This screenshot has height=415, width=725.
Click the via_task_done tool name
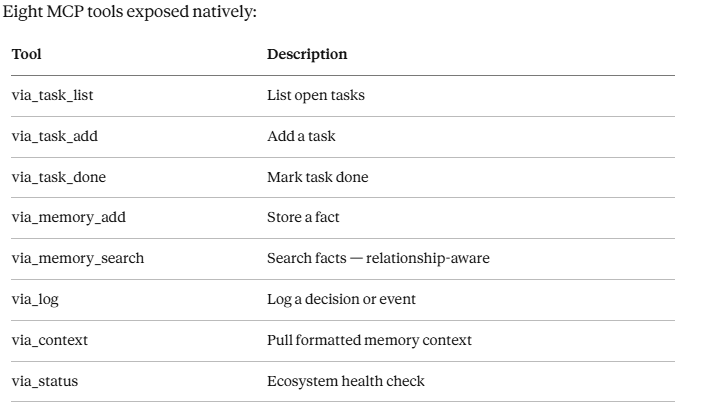pos(59,177)
